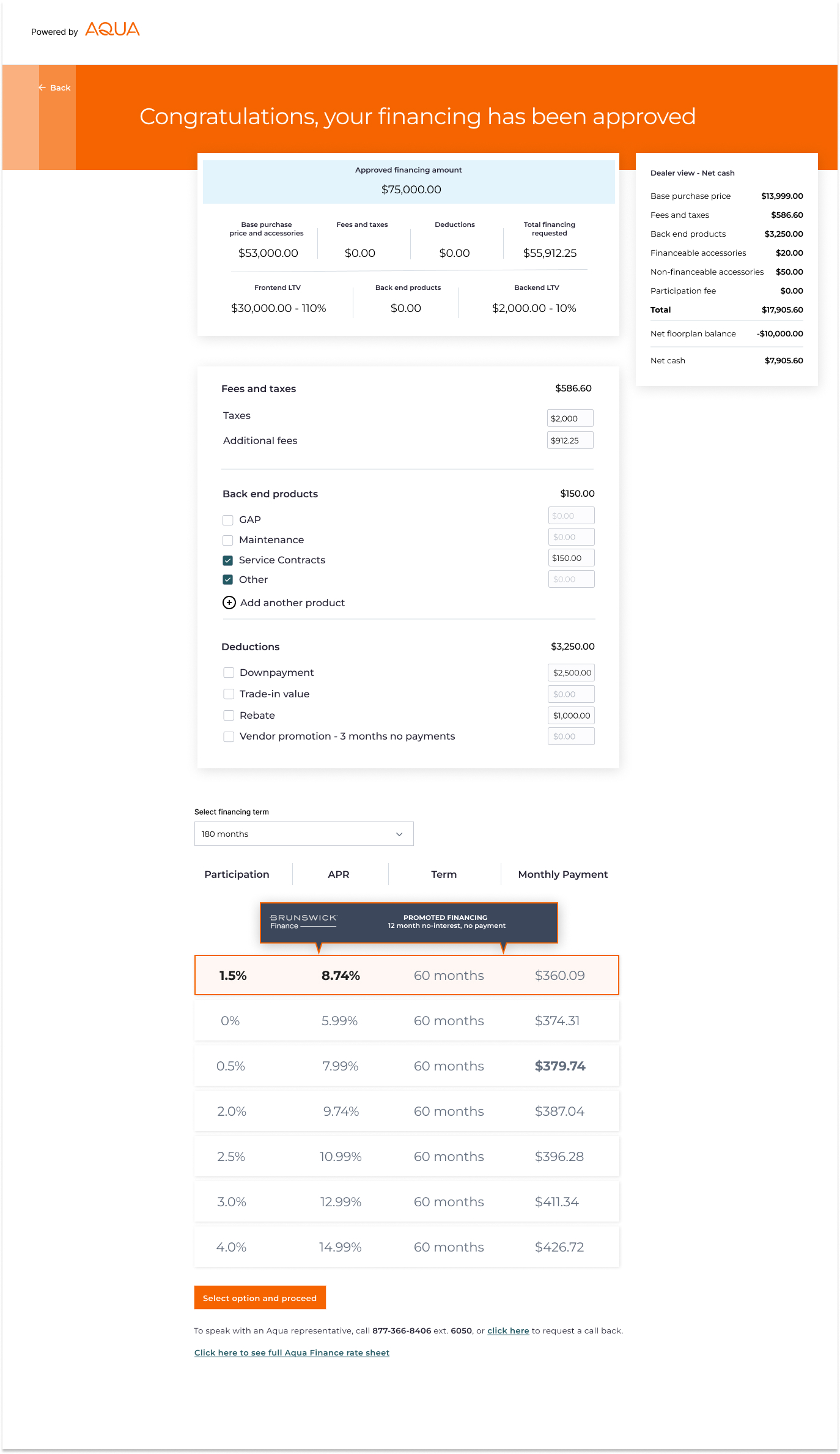Click the $53,000.00 base purchase price value
This screenshot has width=840, height=1454.
(x=268, y=253)
